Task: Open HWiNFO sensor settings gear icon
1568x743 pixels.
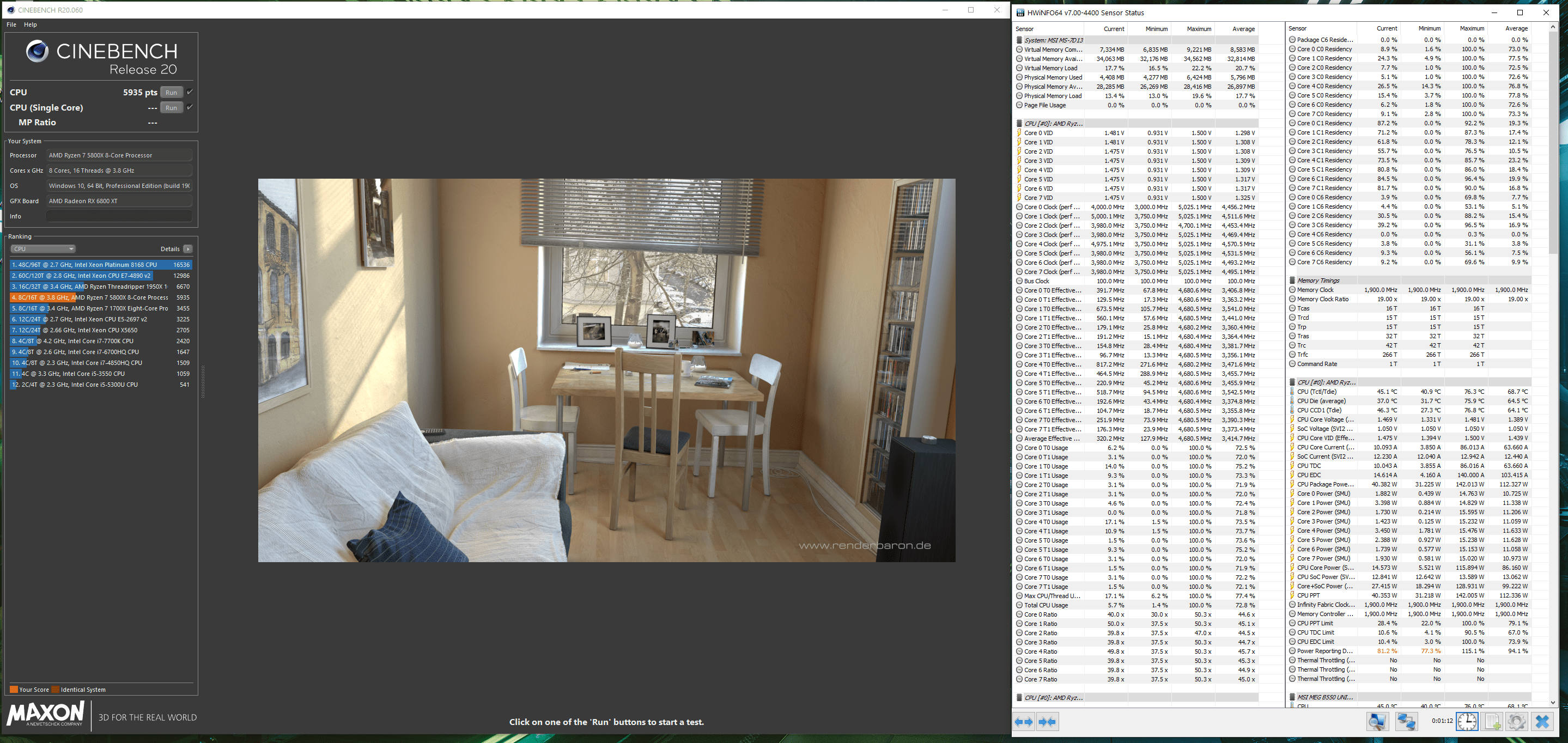Action: (1517, 722)
